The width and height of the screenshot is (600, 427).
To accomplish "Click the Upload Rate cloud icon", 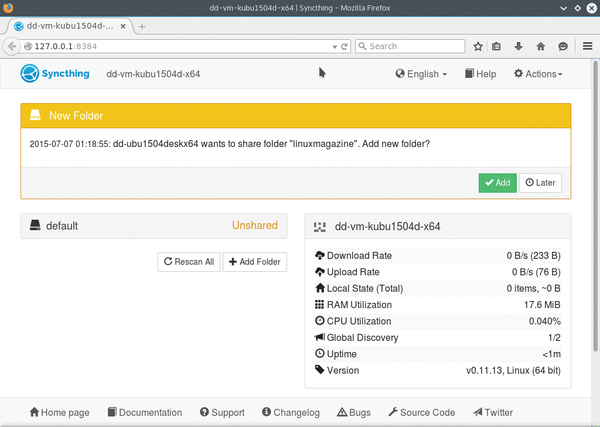I will pyautogui.click(x=320, y=272).
